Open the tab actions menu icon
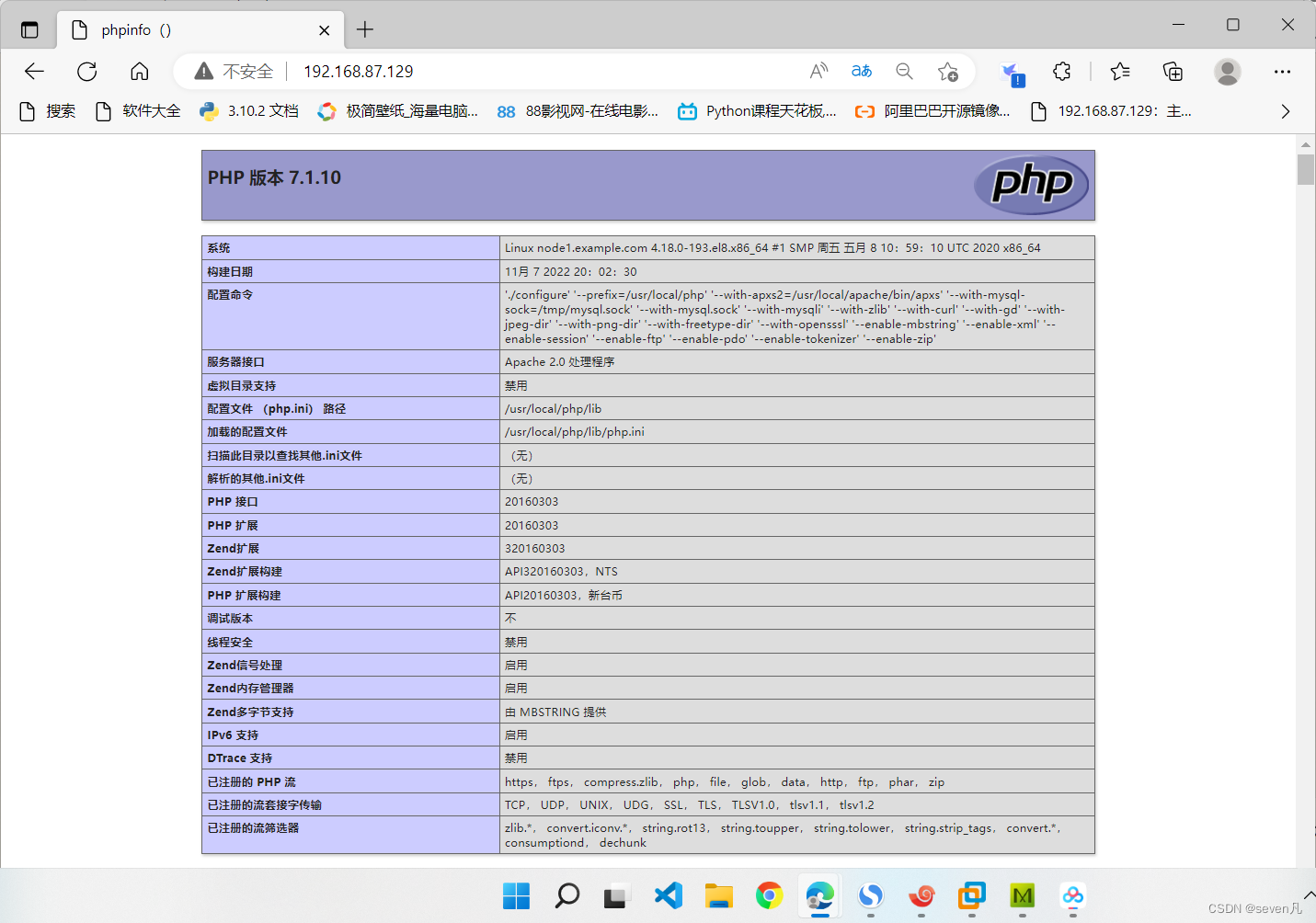1316x923 pixels. 29,29
